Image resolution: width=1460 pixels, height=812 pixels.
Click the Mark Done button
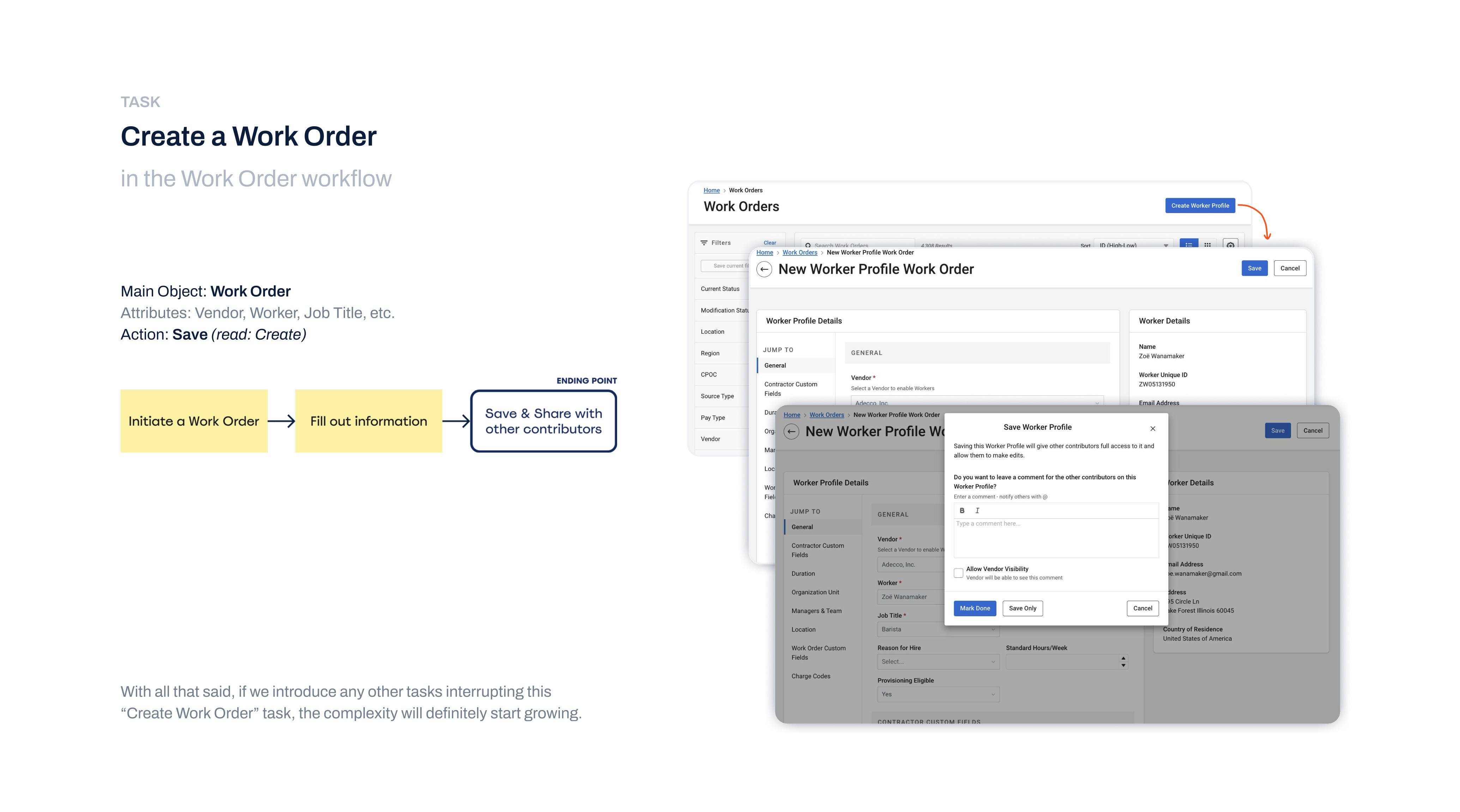point(974,608)
